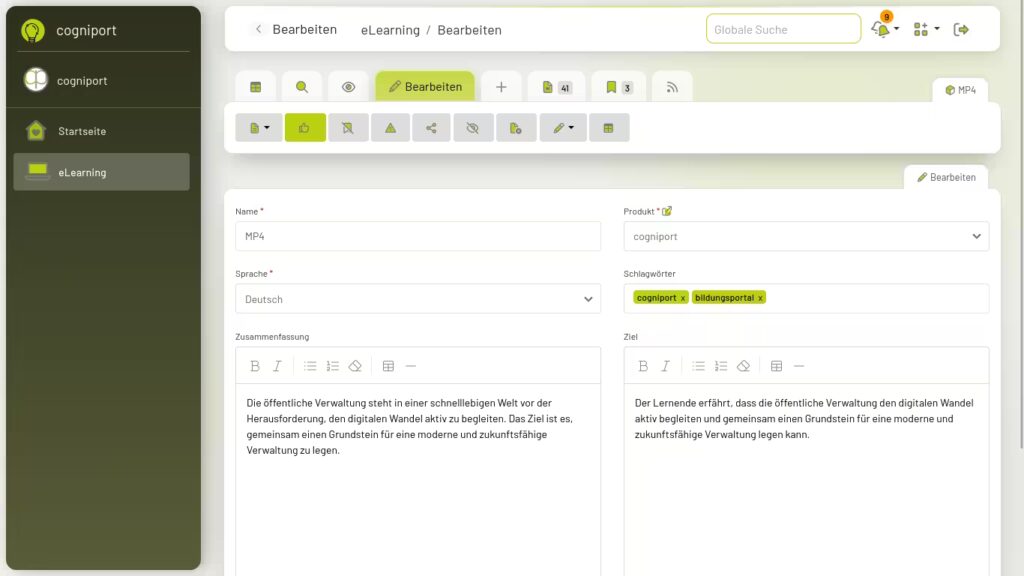Screen dimensions: 1024x576
Task: Click the share icon button
Action: click(x=431, y=128)
